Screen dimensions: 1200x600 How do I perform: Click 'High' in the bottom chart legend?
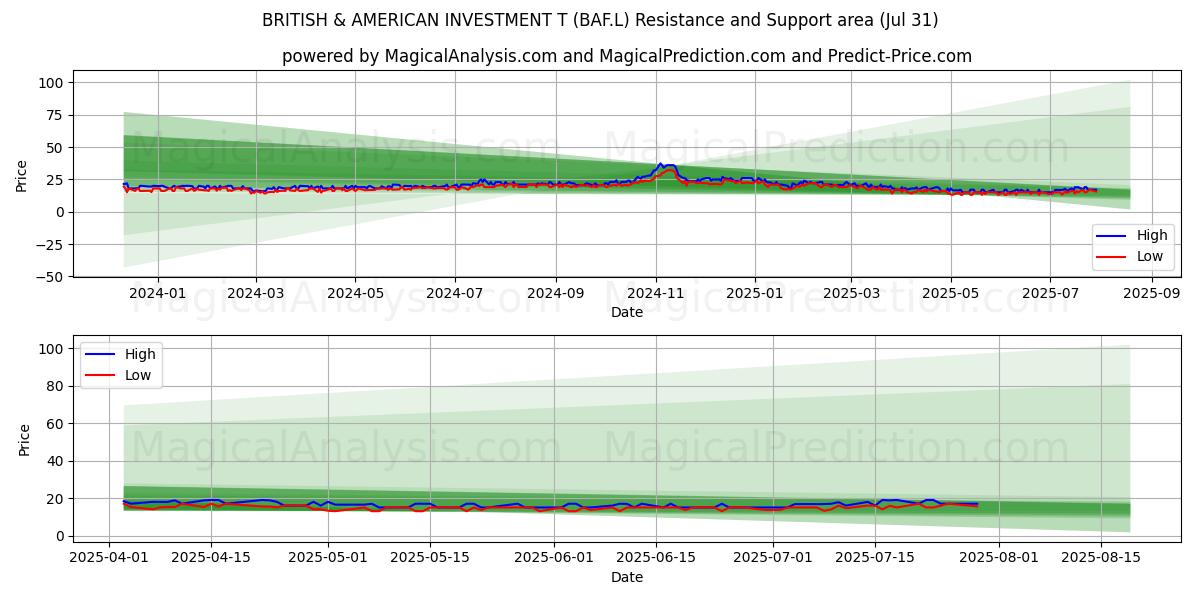point(140,355)
